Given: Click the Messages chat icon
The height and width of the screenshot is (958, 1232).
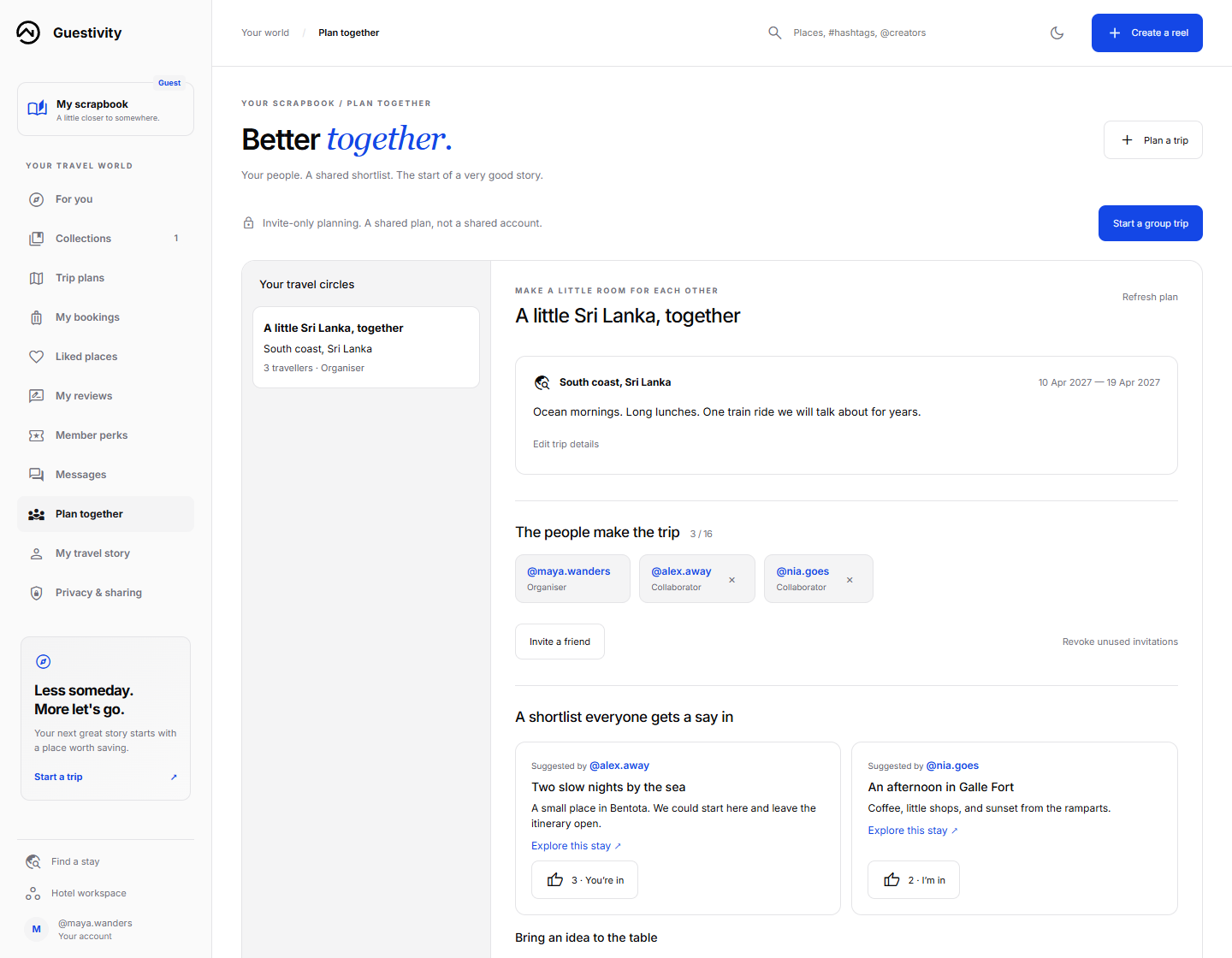Looking at the screenshot, I should (x=36, y=475).
